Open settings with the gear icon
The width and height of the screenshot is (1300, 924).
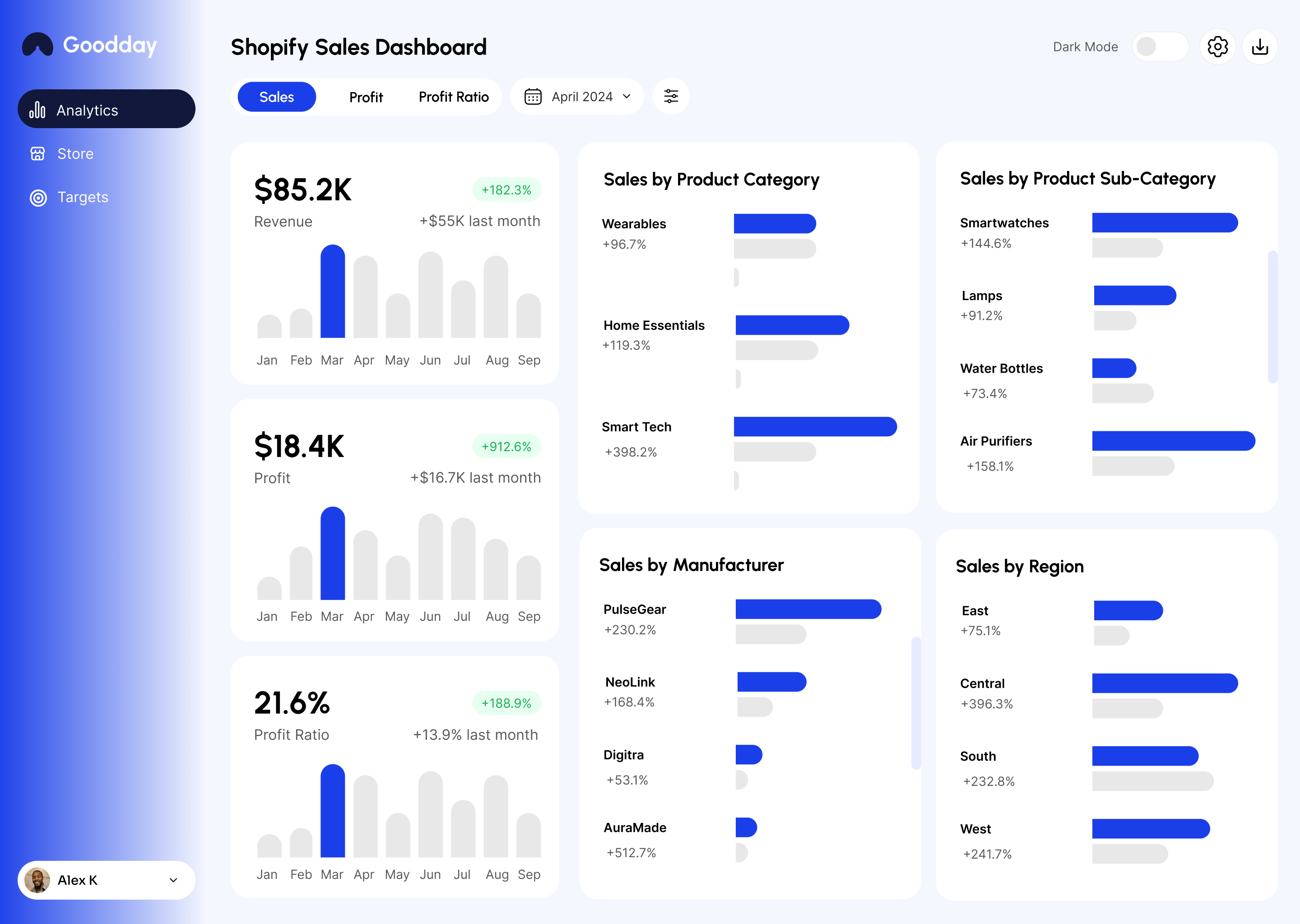pos(1217,46)
